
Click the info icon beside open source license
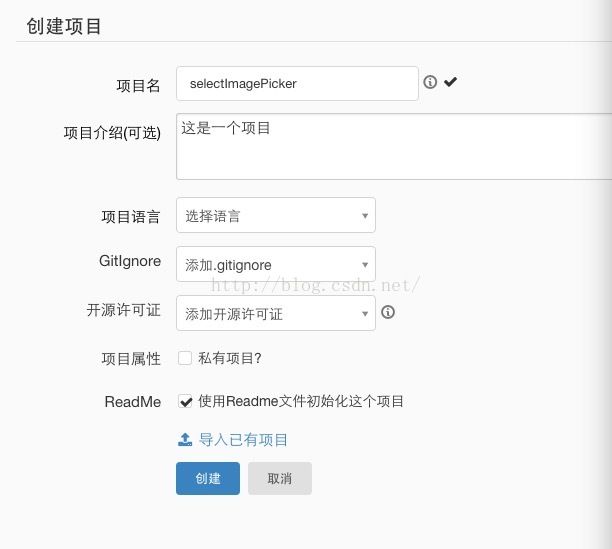point(388,312)
